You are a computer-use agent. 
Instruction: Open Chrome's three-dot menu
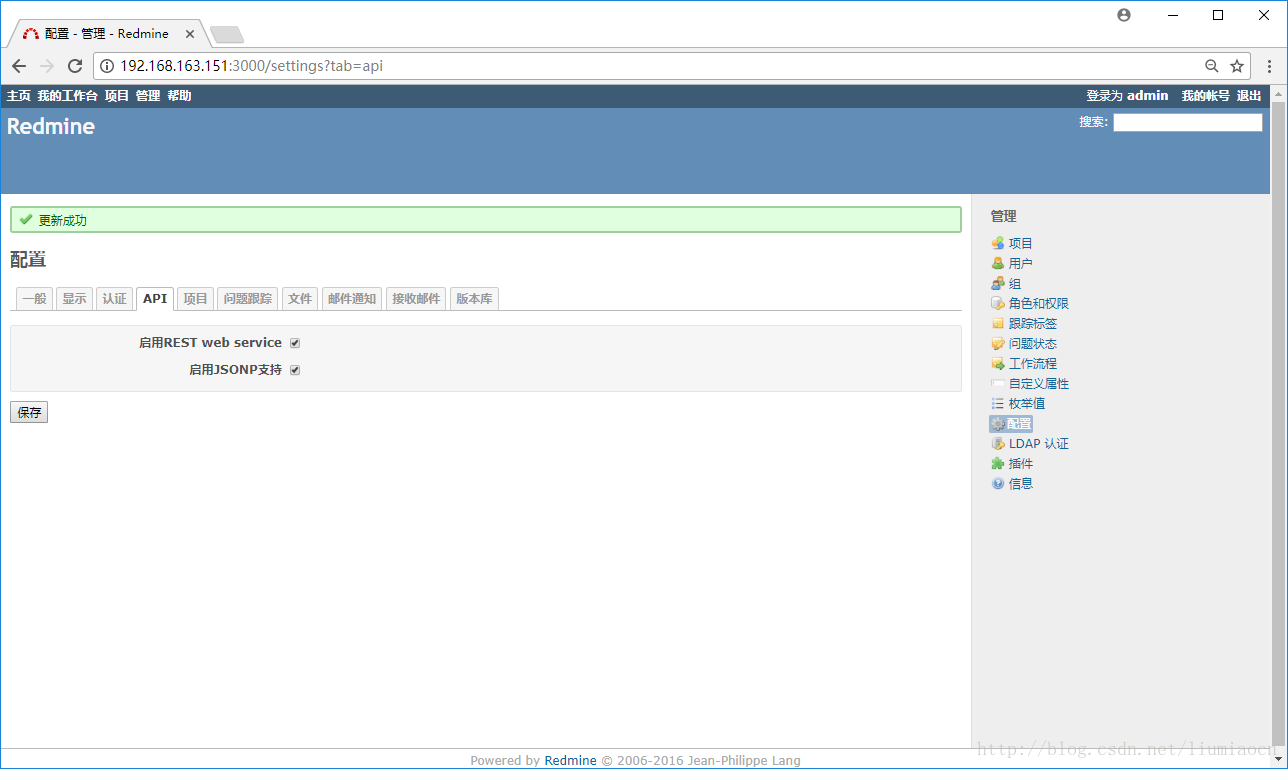[x=1270, y=66]
